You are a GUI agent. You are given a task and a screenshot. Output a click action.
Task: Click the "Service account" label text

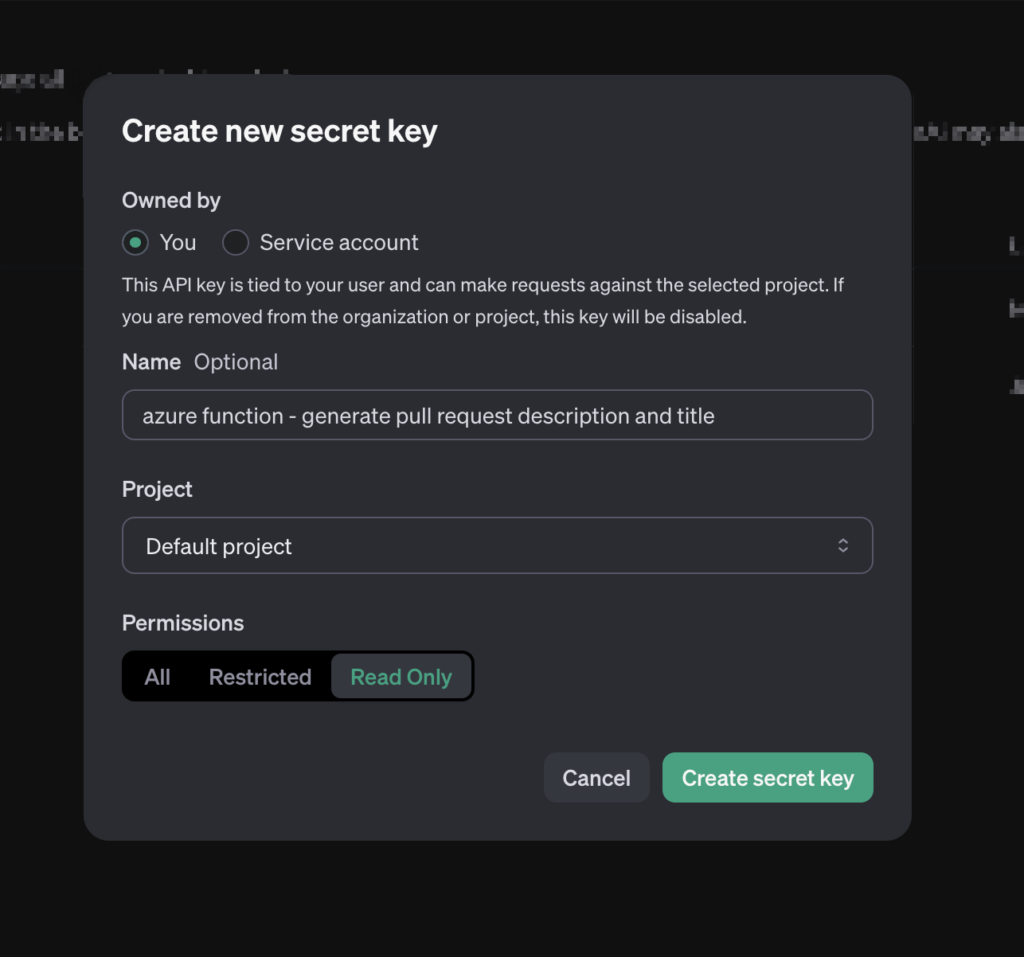pos(339,242)
